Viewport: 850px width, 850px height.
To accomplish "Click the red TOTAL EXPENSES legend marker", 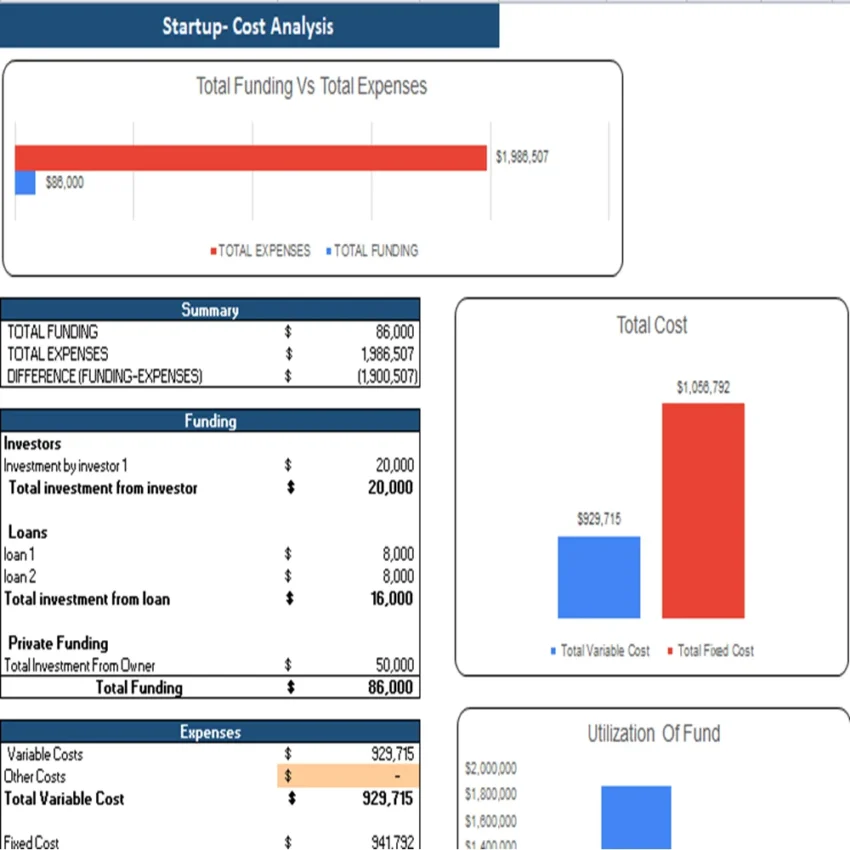I will pos(214,251).
